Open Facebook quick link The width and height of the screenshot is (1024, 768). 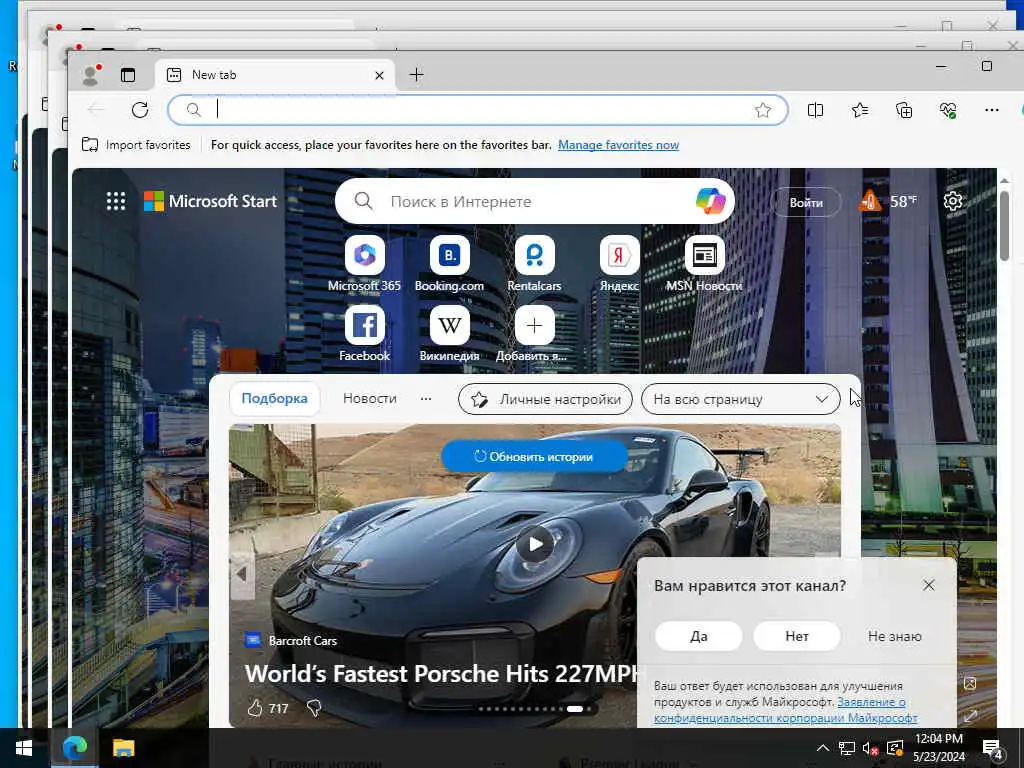click(364, 333)
